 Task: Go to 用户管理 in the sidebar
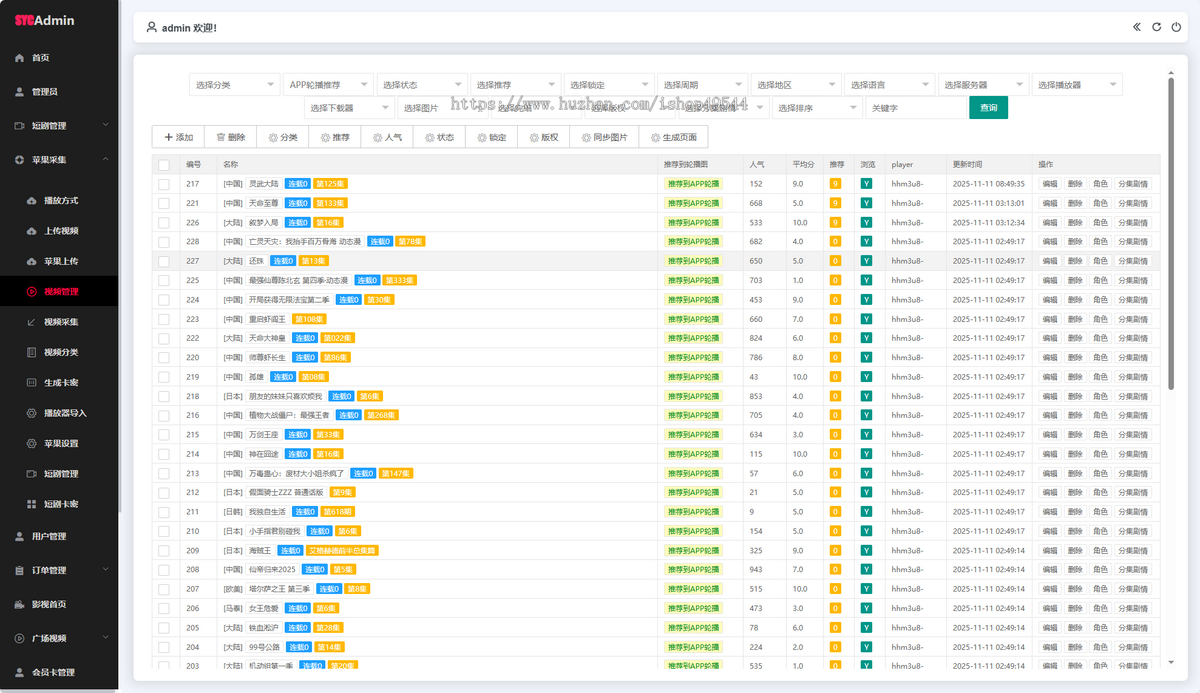click(49, 536)
